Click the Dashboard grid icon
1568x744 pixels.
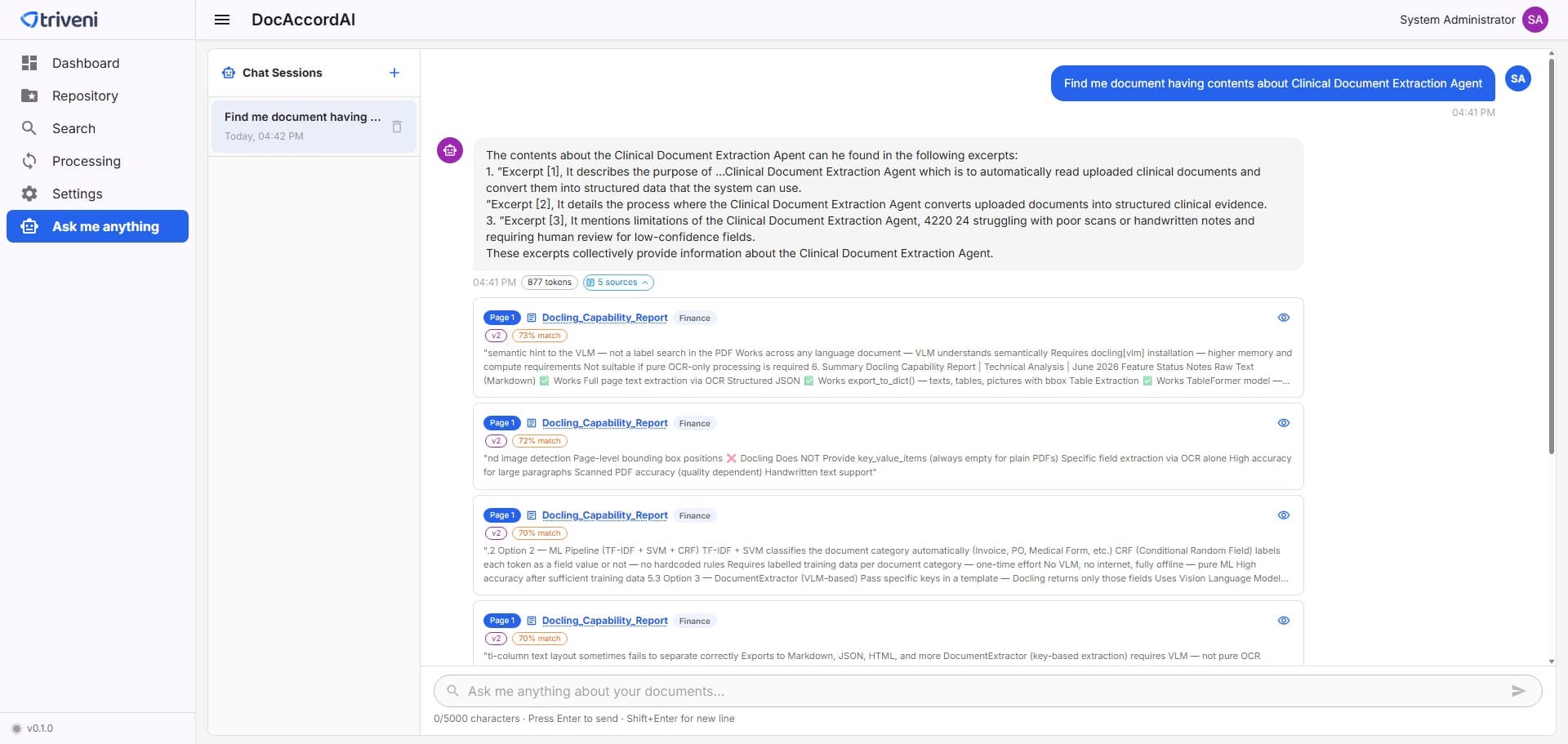29,63
